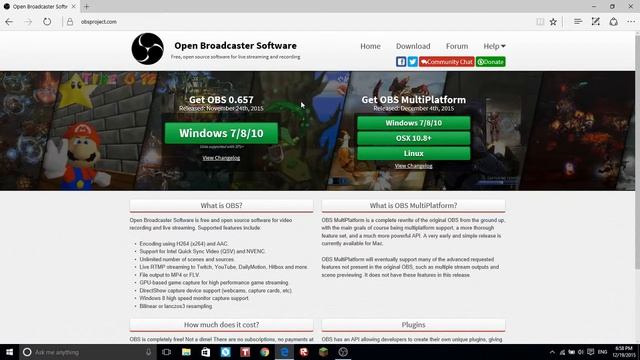The image size is (640, 360).
Task: Open the OBS Facebook page icon
Action: coord(401,62)
